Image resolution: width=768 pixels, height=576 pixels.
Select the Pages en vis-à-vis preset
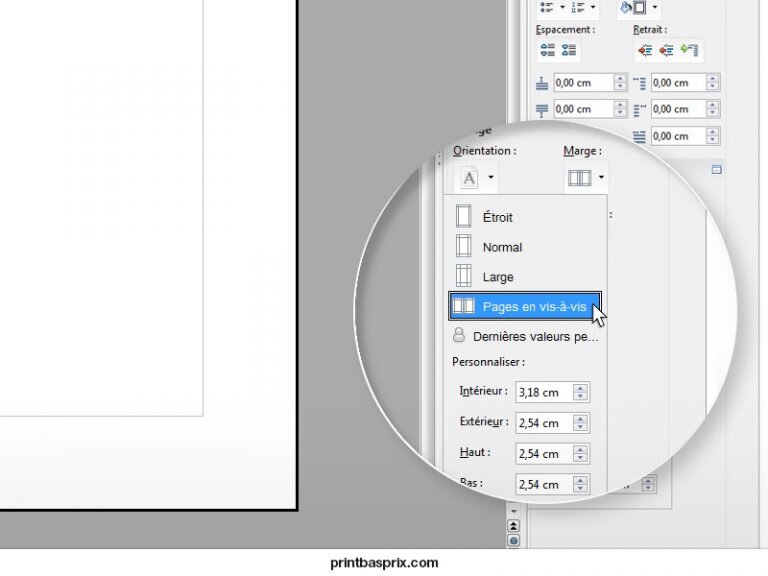coord(525,306)
